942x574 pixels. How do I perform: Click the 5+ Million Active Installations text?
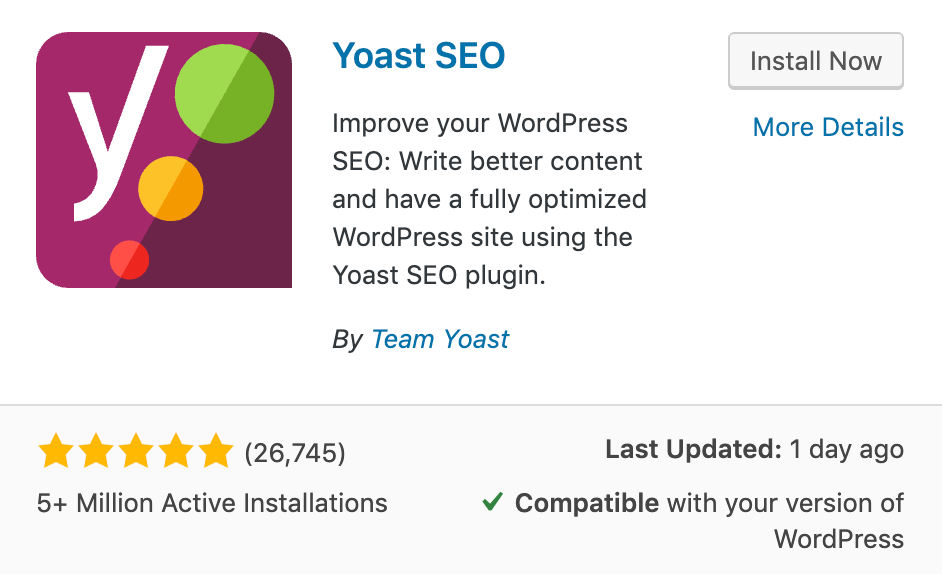pyautogui.click(x=212, y=503)
